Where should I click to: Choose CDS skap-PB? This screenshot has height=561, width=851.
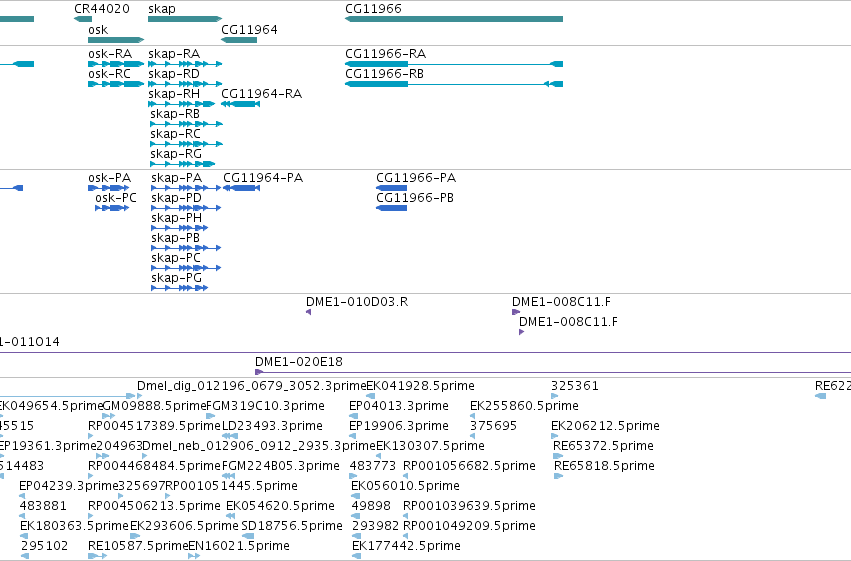point(186,248)
